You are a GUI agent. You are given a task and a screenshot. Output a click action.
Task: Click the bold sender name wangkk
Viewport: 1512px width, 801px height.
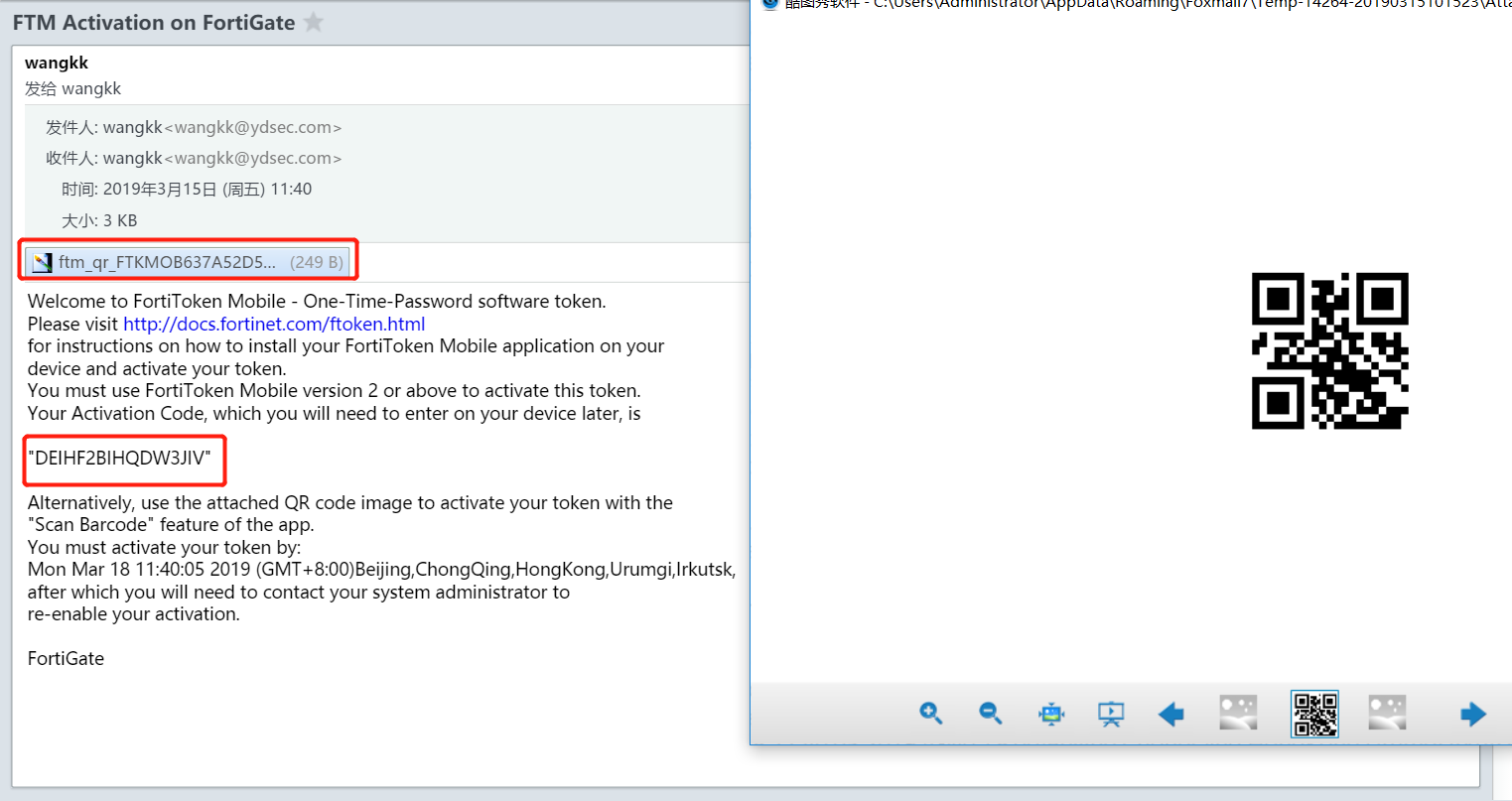(57, 63)
